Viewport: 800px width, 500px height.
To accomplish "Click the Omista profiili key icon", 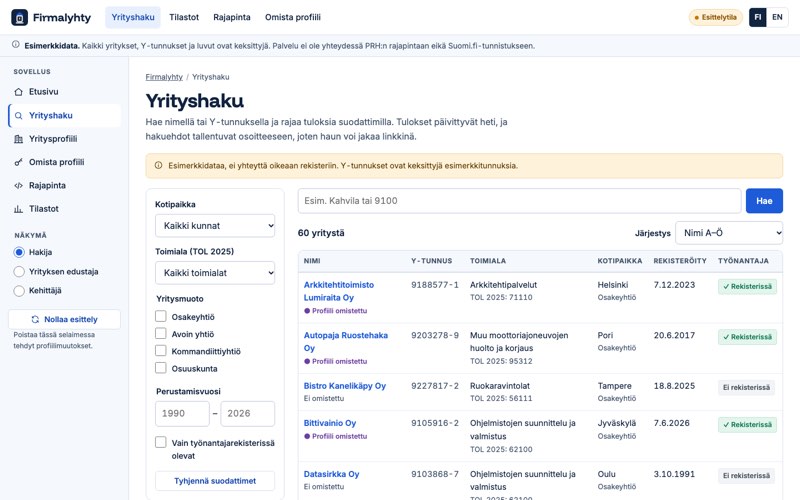I will pos(18,162).
